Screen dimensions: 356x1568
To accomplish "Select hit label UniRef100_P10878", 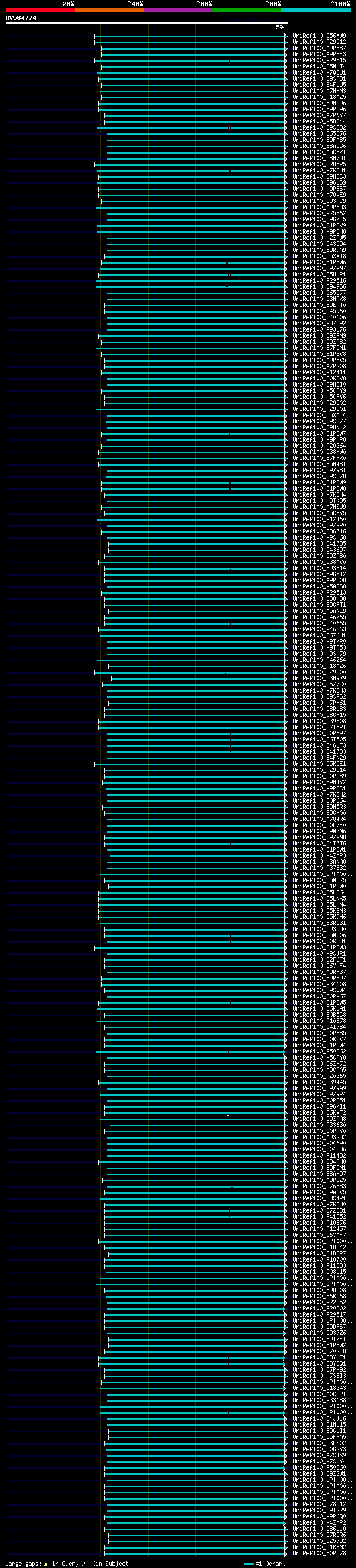I will click(x=319, y=1021).
